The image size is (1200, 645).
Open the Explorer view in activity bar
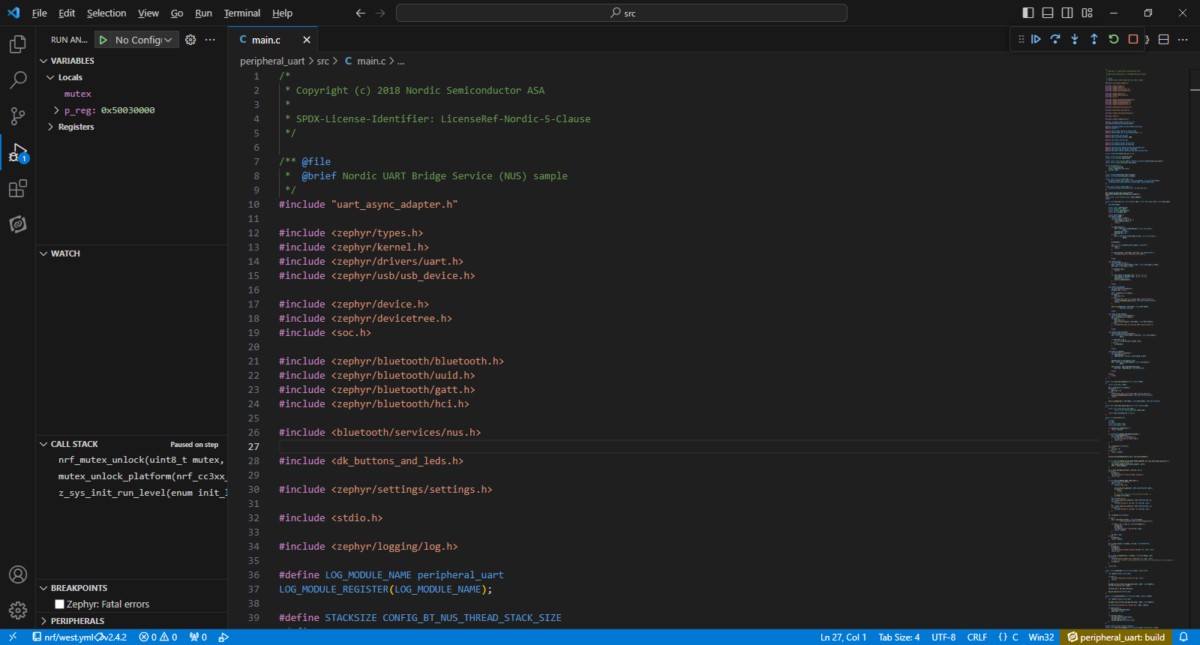click(18, 44)
